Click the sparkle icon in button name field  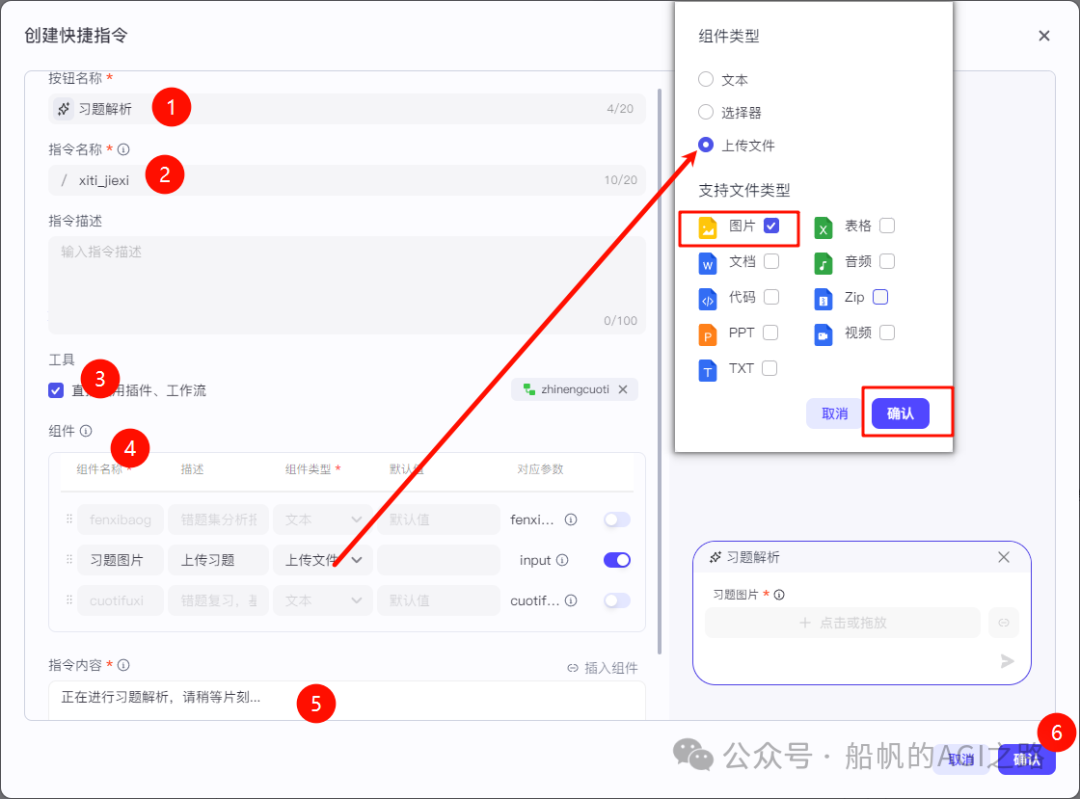click(x=63, y=109)
